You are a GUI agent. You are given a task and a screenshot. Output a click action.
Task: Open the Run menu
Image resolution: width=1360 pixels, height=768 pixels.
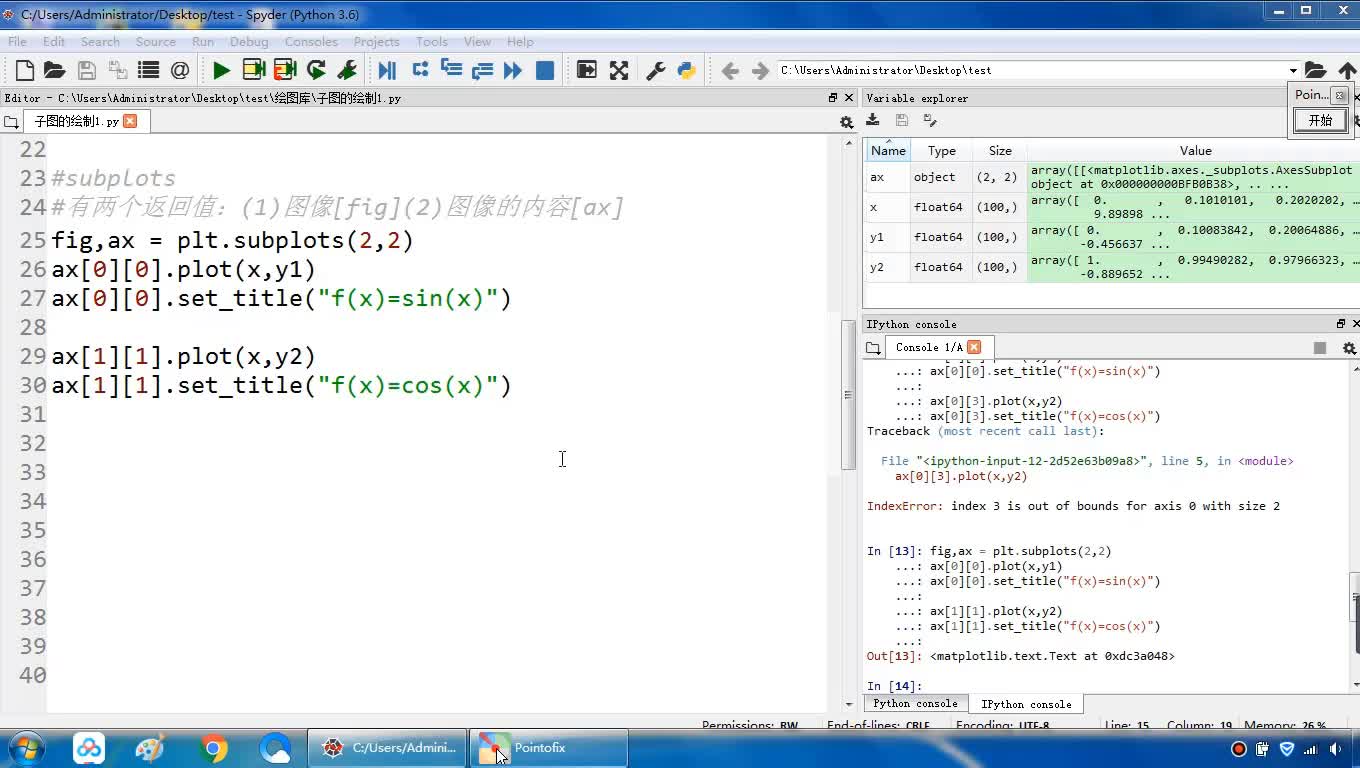point(202,41)
